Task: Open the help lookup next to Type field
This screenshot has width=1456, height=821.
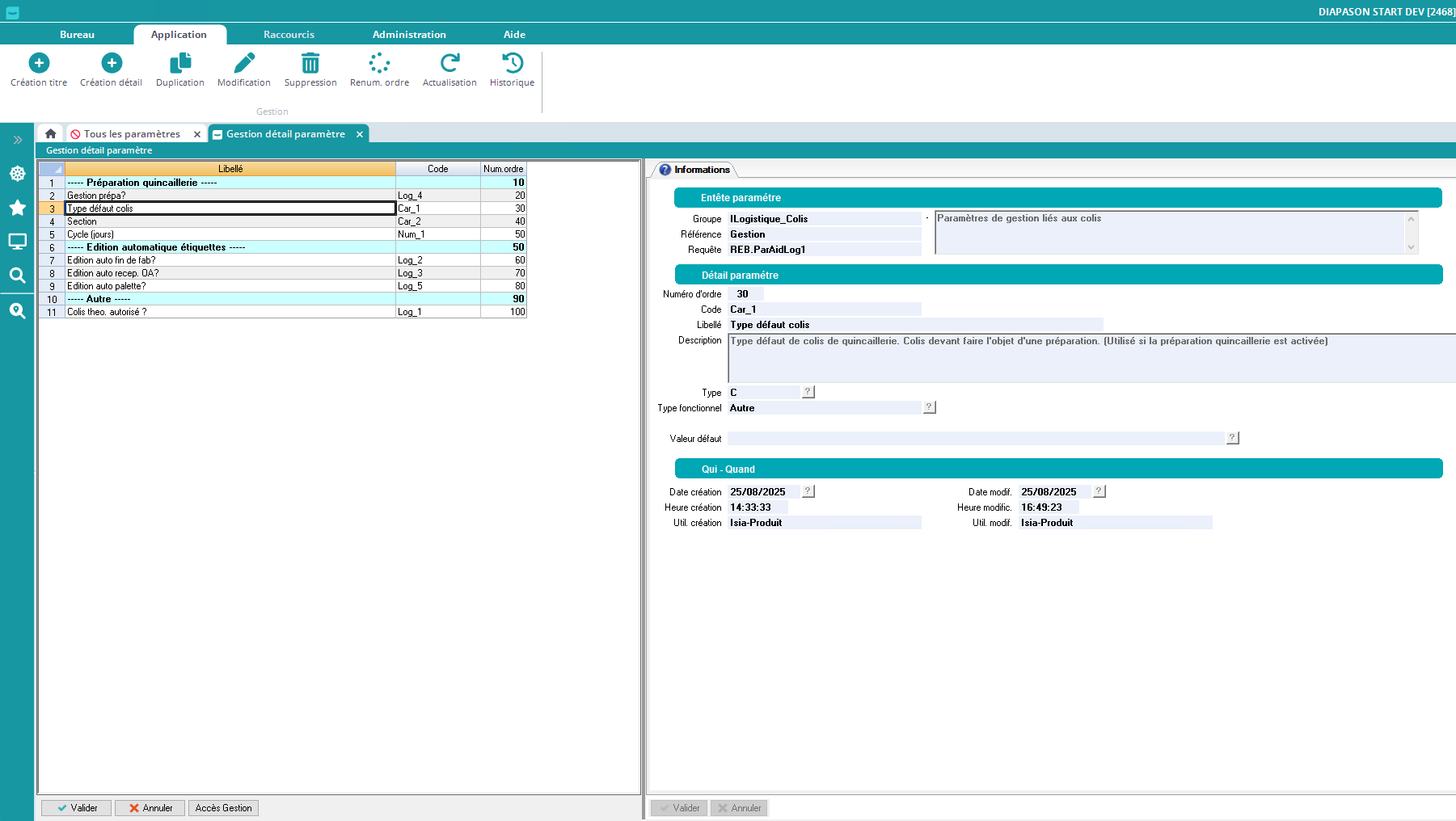Action: (x=808, y=392)
